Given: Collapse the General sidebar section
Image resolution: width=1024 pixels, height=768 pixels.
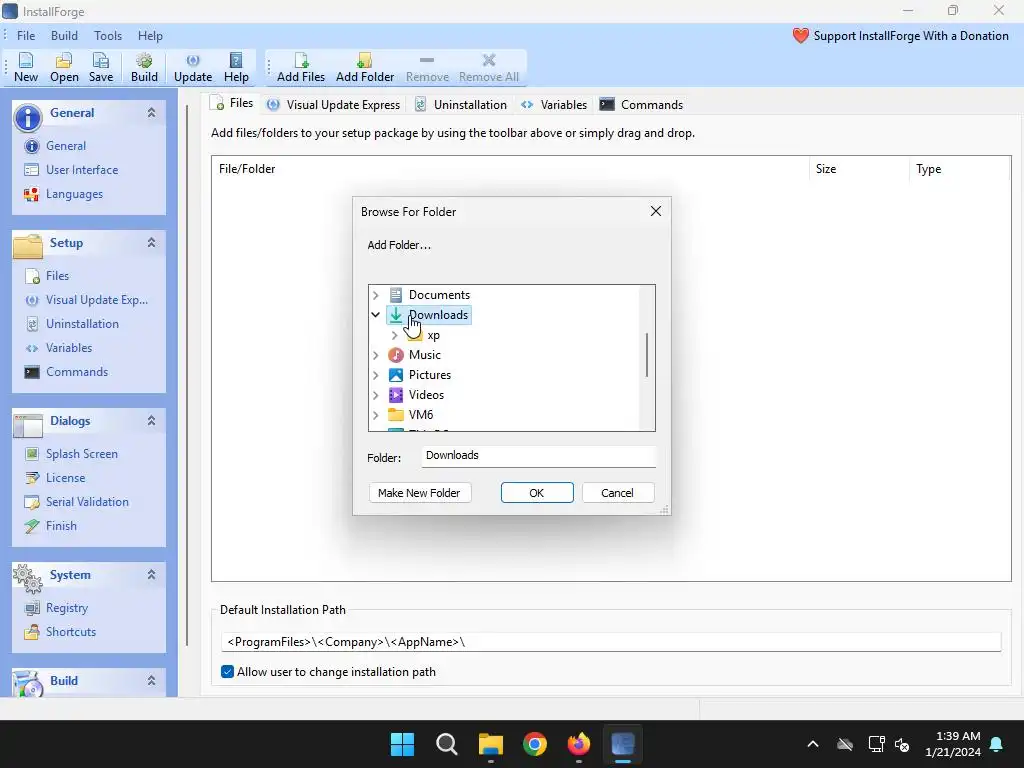Looking at the screenshot, I should (152, 113).
